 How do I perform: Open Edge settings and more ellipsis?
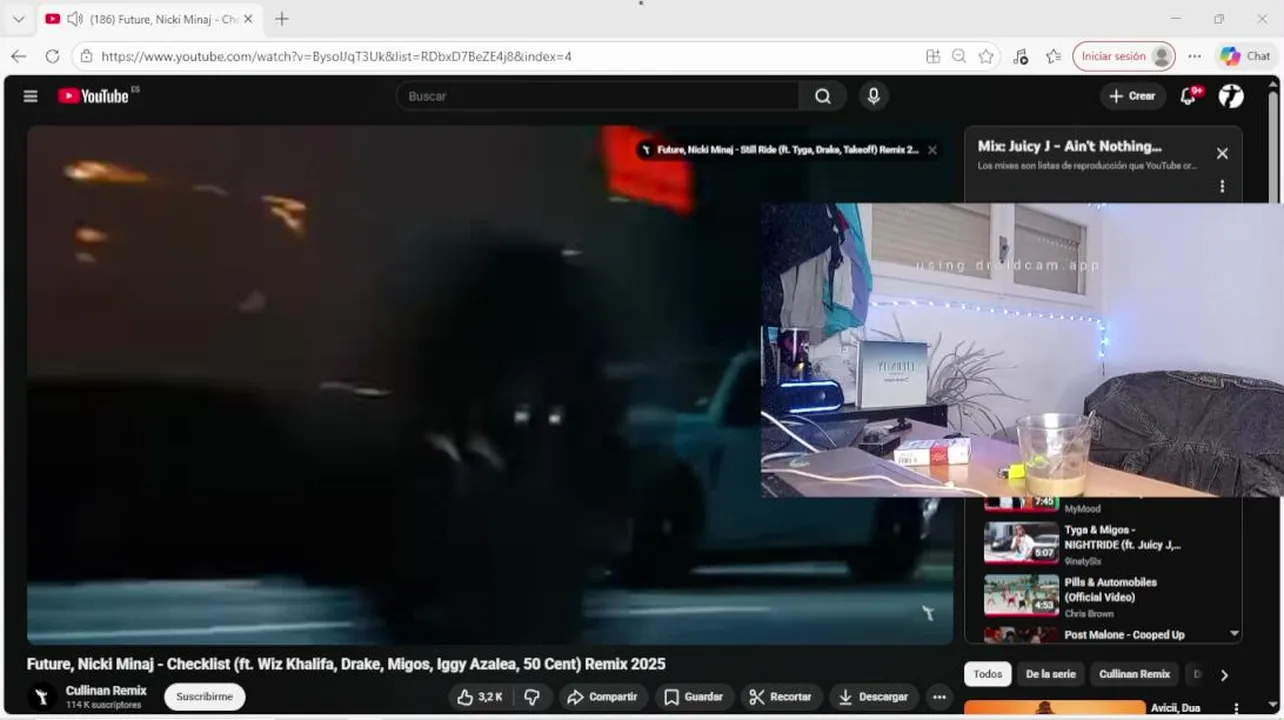[1195, 56]
